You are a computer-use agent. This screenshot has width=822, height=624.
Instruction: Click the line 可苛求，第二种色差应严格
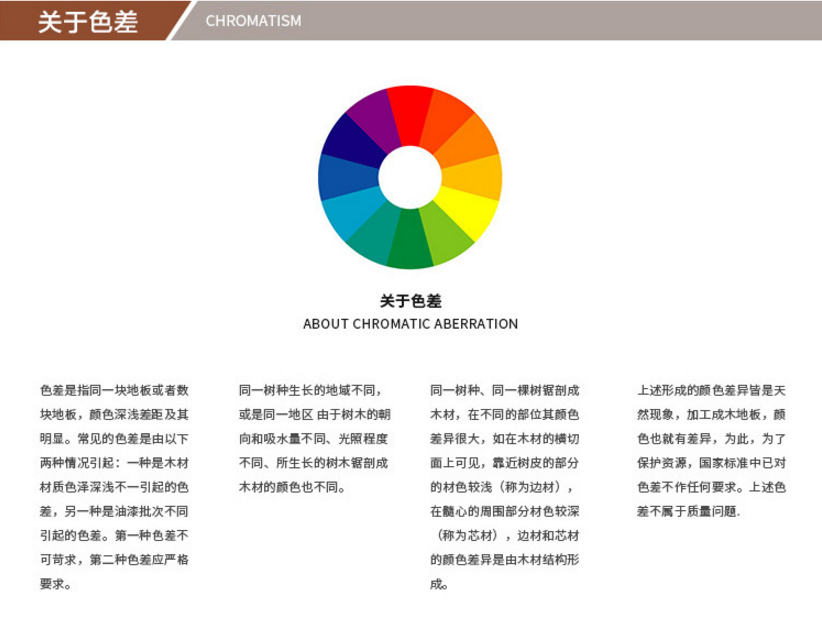click(x=114, y=560)
